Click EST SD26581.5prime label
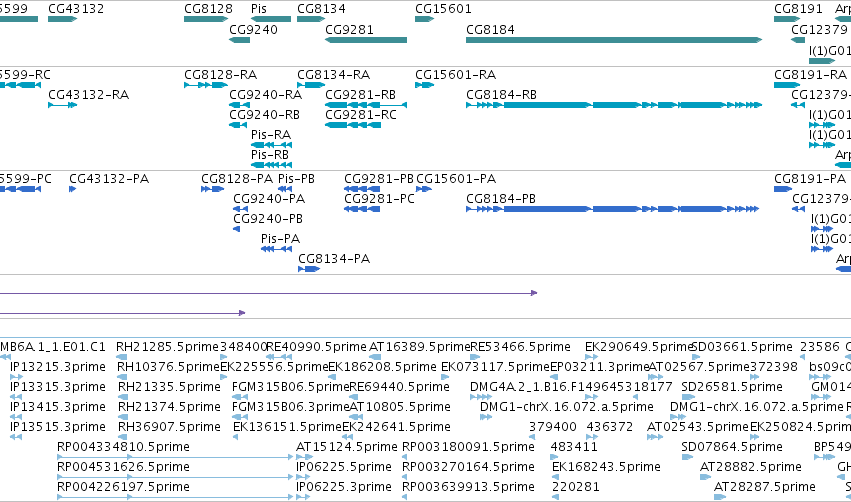Viewport: 851px width, 502px height. [732, 387]
